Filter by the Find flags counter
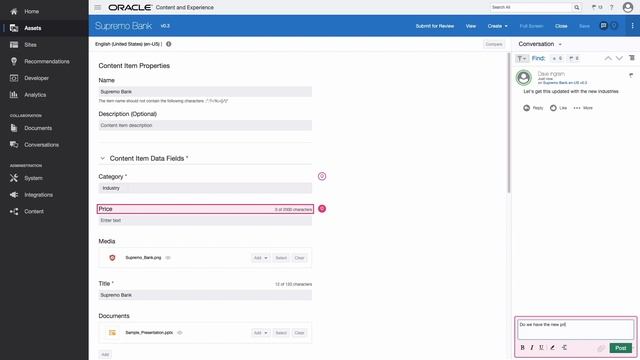 (574, 58)
